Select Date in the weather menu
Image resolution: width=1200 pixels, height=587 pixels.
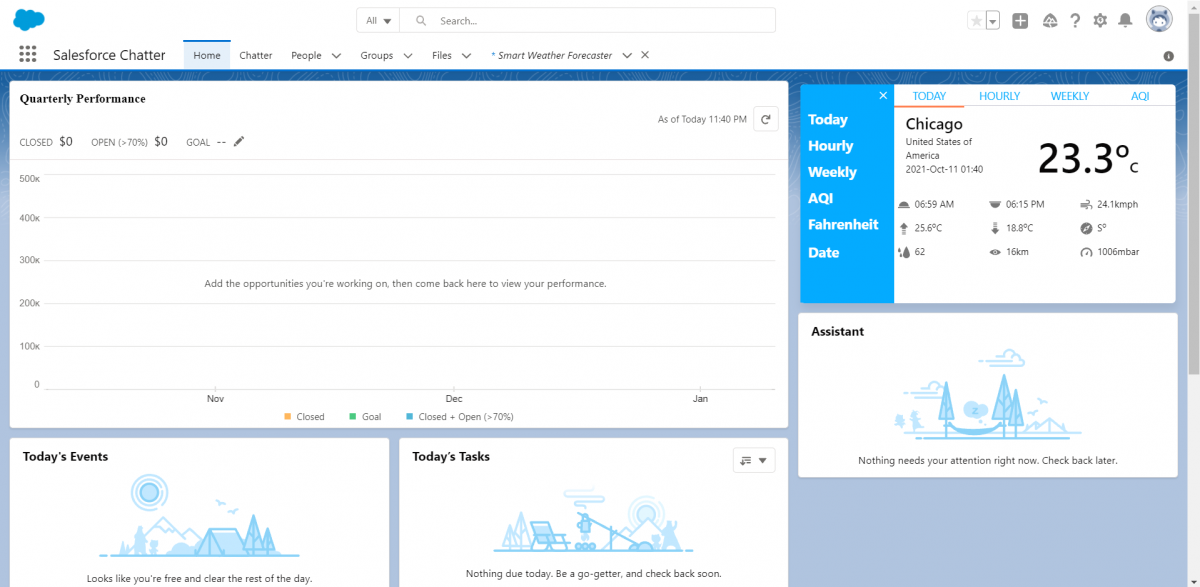824,253
